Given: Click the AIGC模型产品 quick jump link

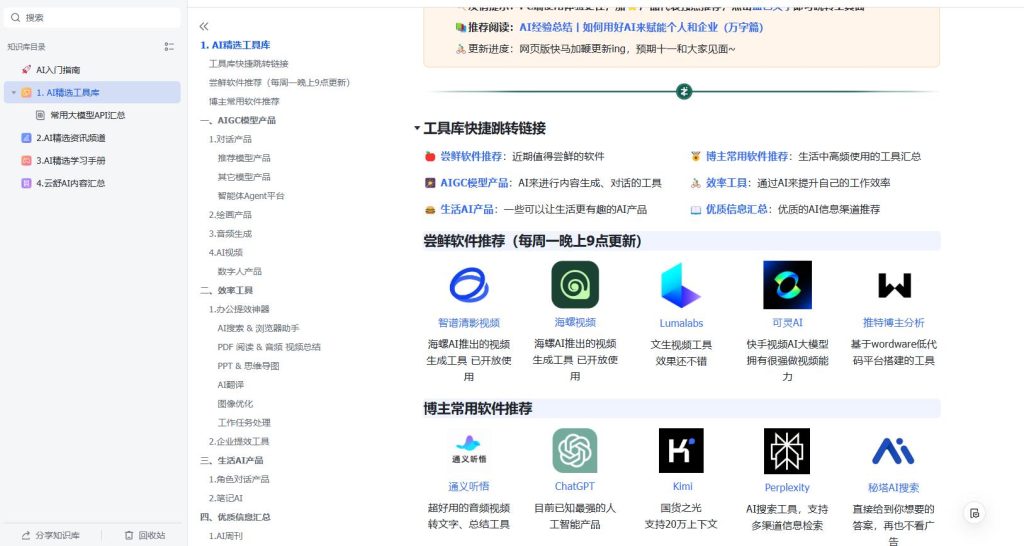Looking at the screenshot, I should coord(474,183).
